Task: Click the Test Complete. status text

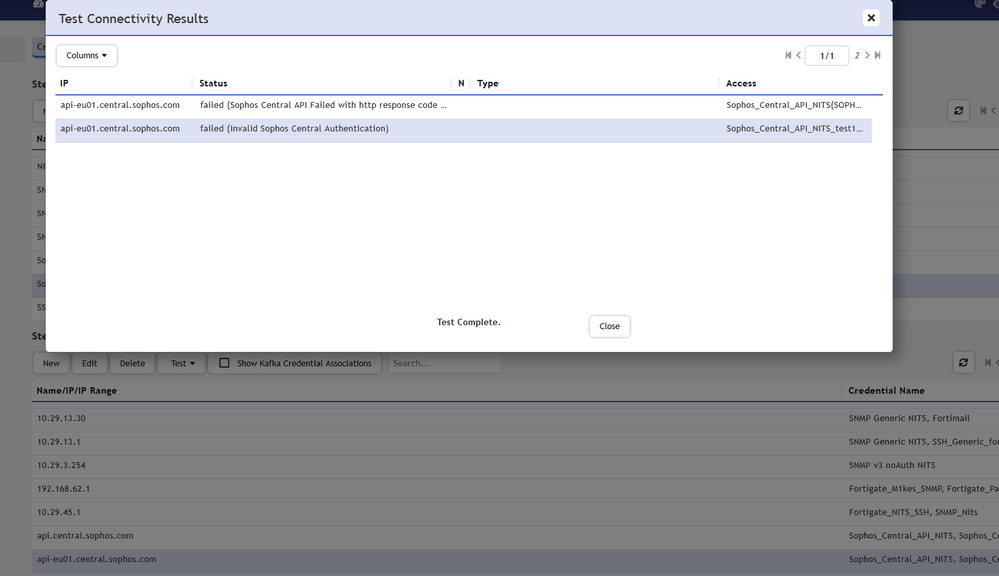Action: pyautogui.click(x=468, y=322)
